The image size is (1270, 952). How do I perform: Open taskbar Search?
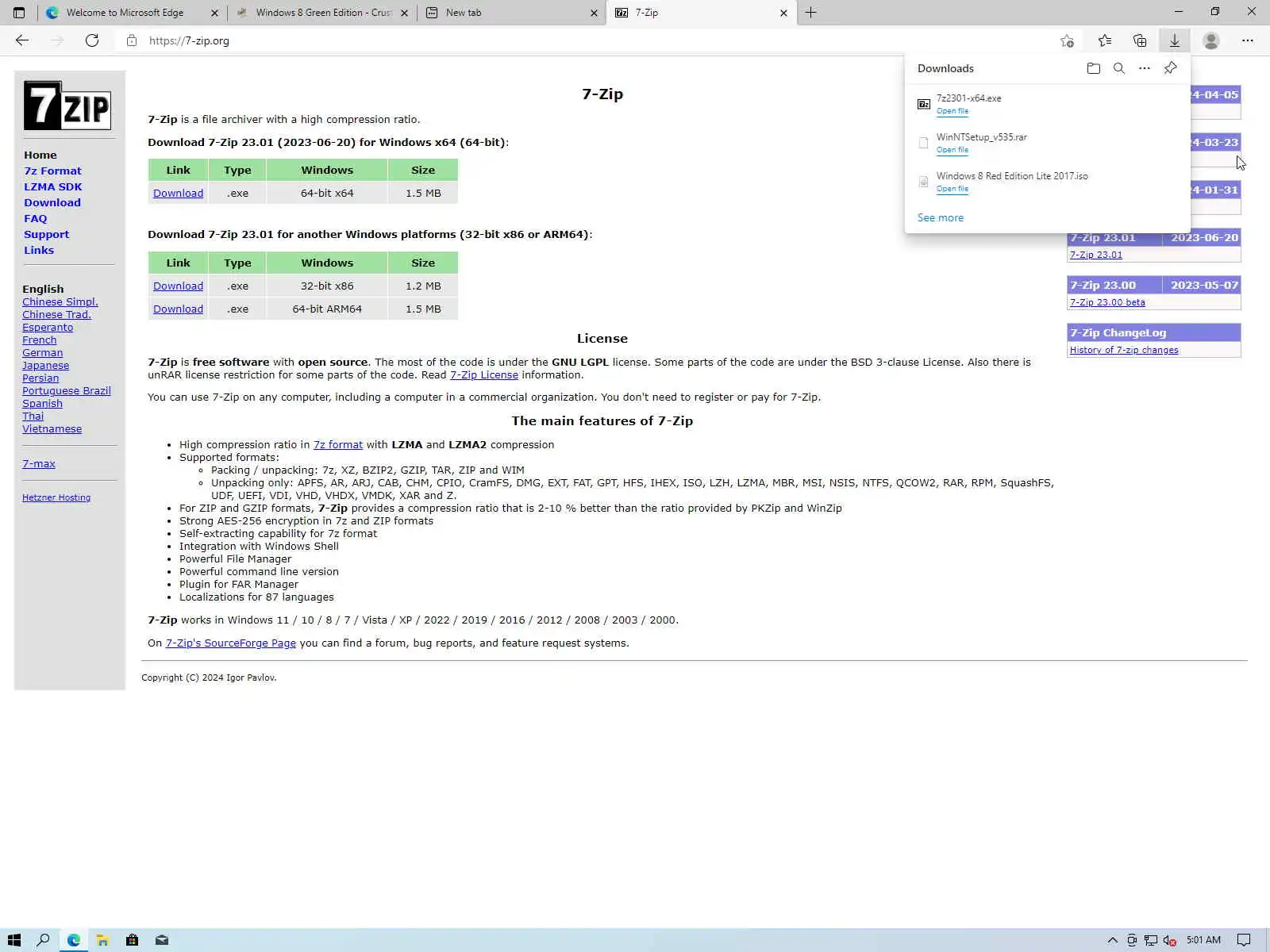44,940
